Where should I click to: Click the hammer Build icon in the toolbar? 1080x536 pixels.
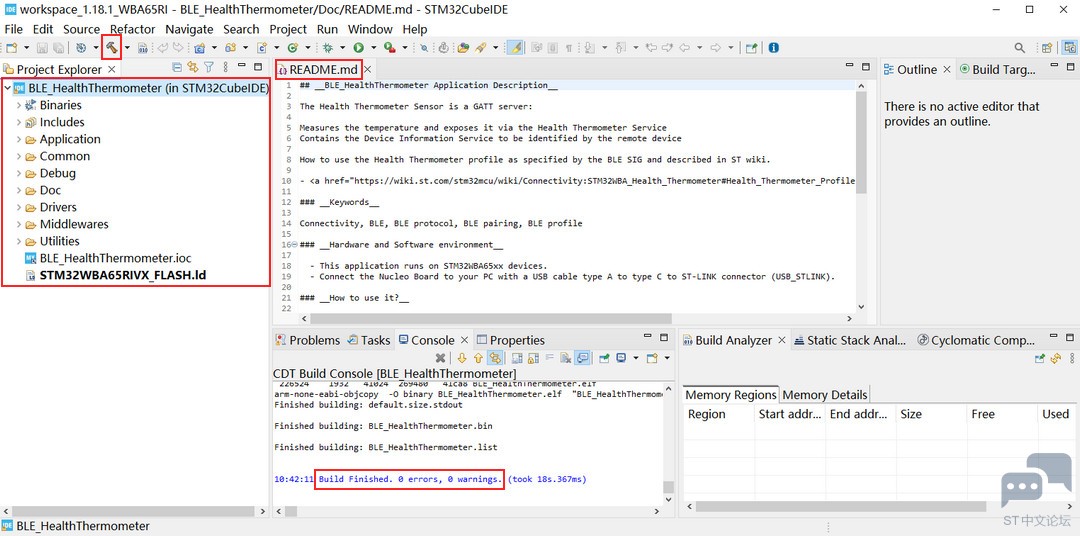112,48
